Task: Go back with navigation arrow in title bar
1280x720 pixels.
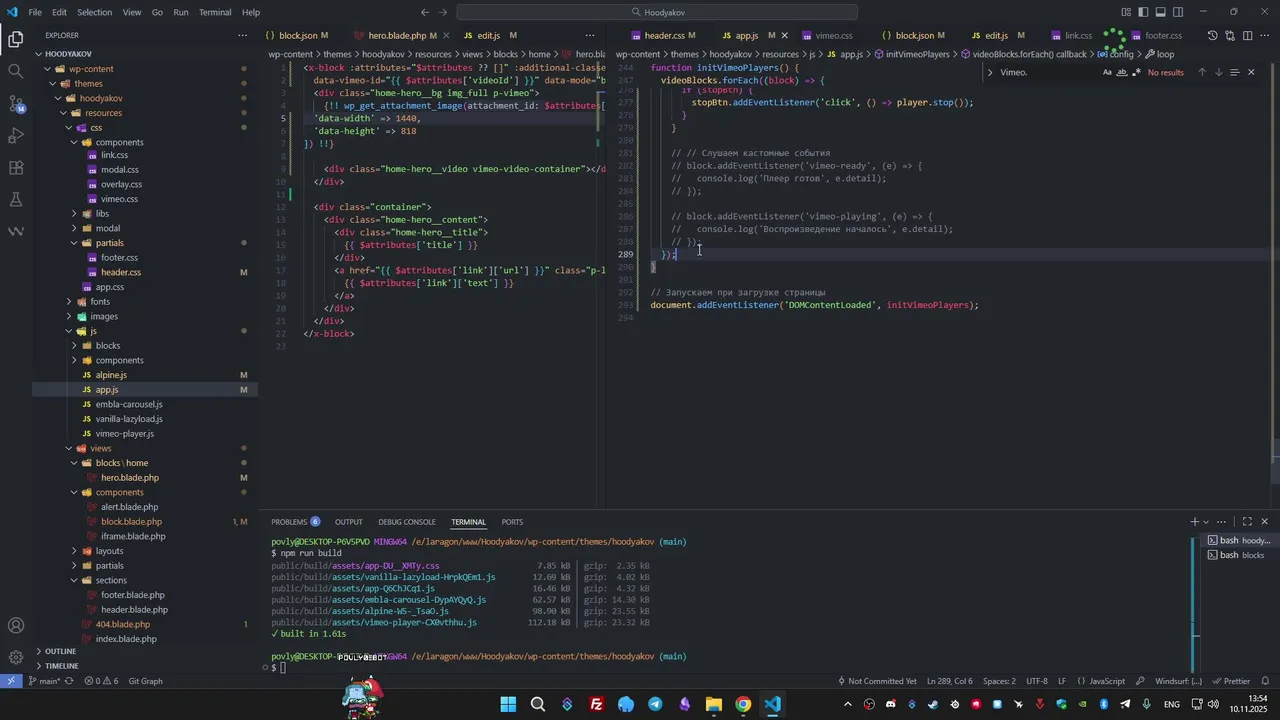Action: click(425, 12)
